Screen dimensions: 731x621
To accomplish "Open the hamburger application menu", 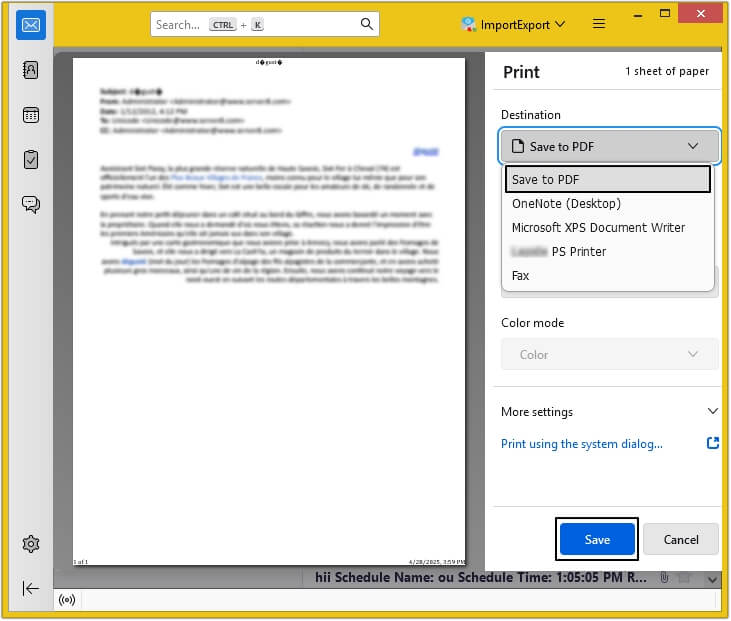I will tap(599, 24).
